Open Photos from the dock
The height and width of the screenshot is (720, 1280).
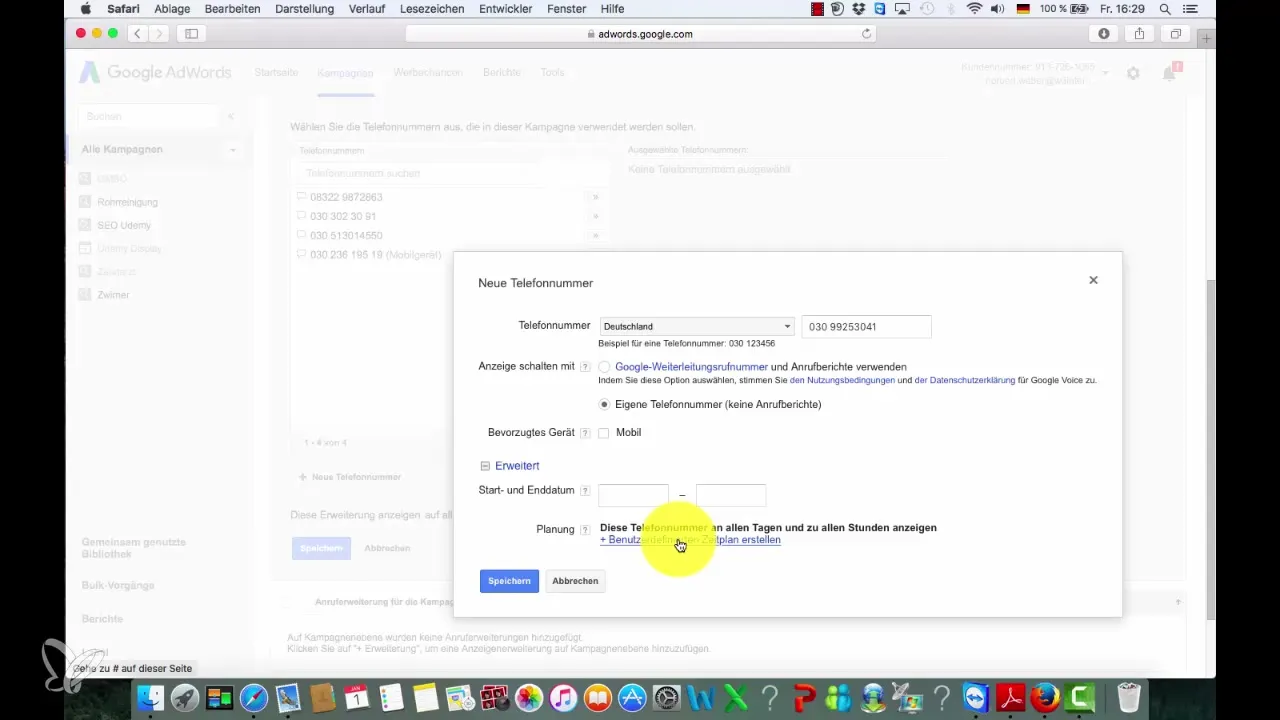point(529,697)
